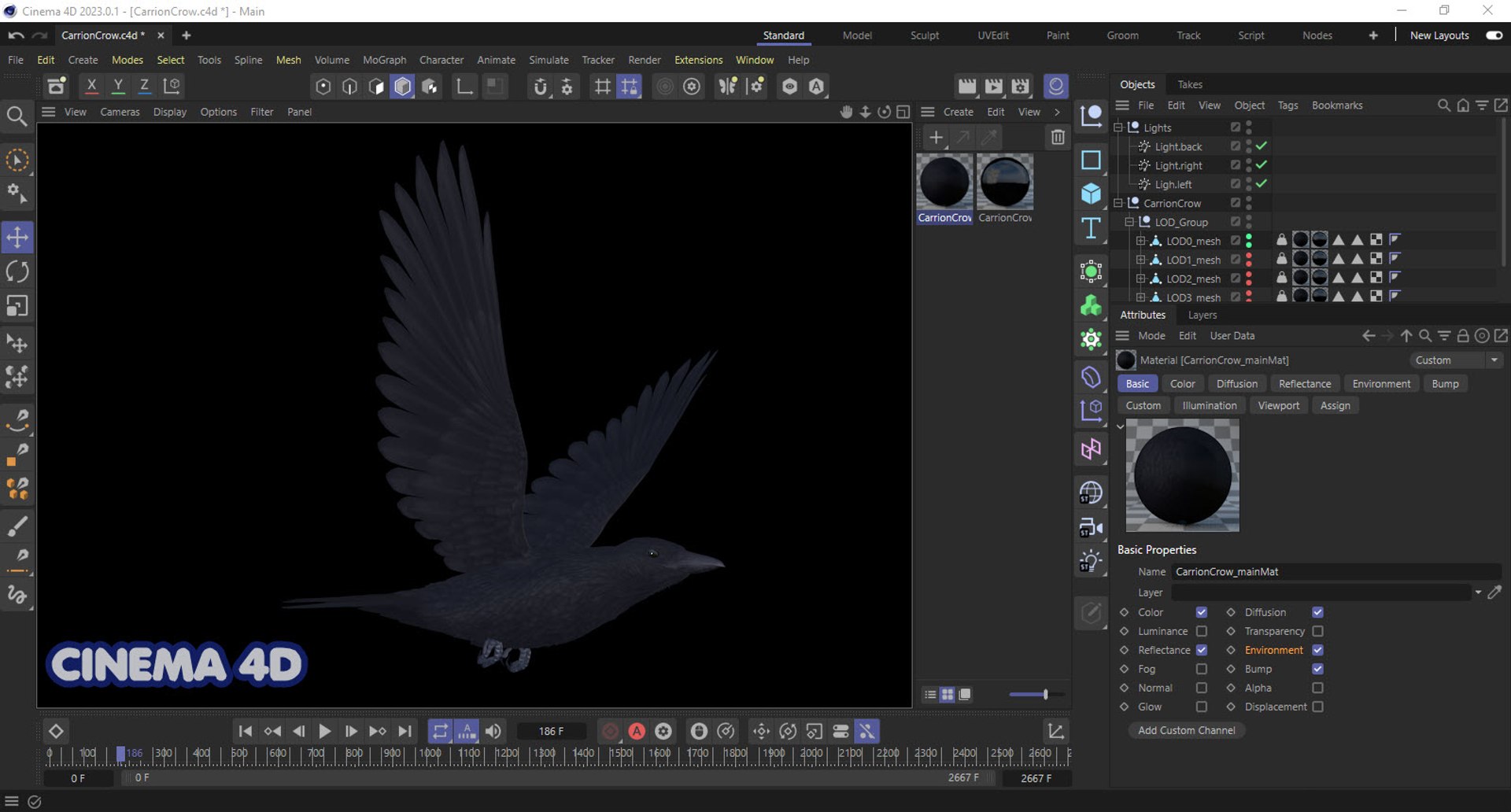
Task: Create new material with plus icon
Action: click(x=936, y=138)
